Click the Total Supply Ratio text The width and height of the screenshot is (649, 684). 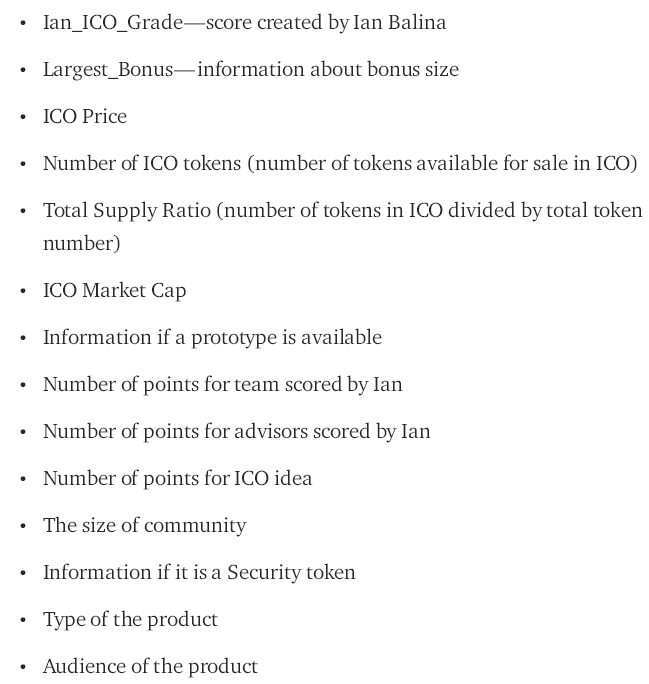click(x=127, y=210)
